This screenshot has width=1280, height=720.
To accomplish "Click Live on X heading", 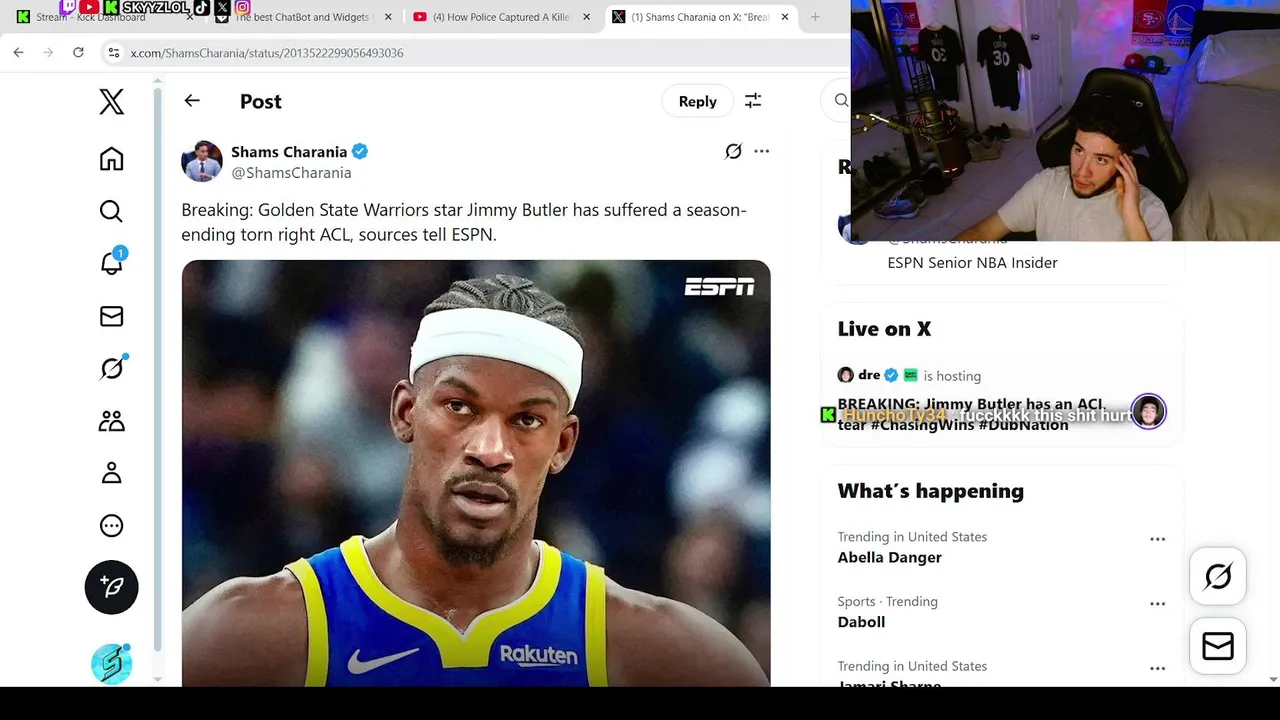I will coord(884,329).
